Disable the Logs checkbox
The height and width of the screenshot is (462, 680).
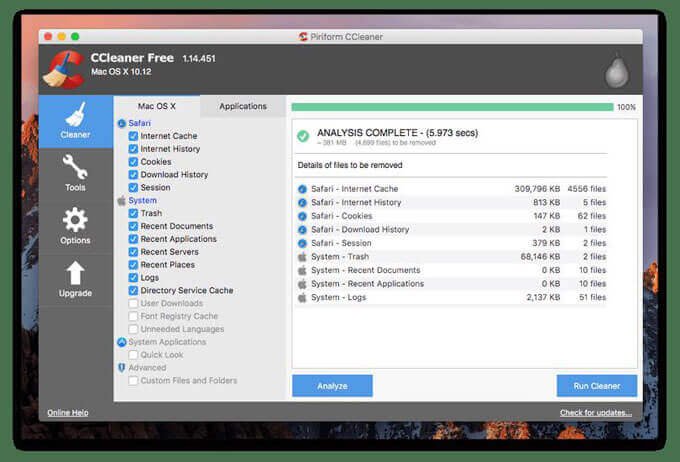[133, 278]
